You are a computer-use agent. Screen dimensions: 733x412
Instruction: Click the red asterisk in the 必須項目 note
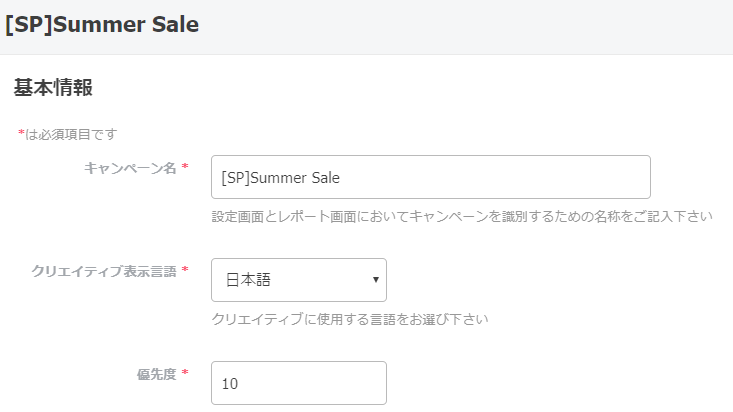pyautogui.click(x=21, y=133)
